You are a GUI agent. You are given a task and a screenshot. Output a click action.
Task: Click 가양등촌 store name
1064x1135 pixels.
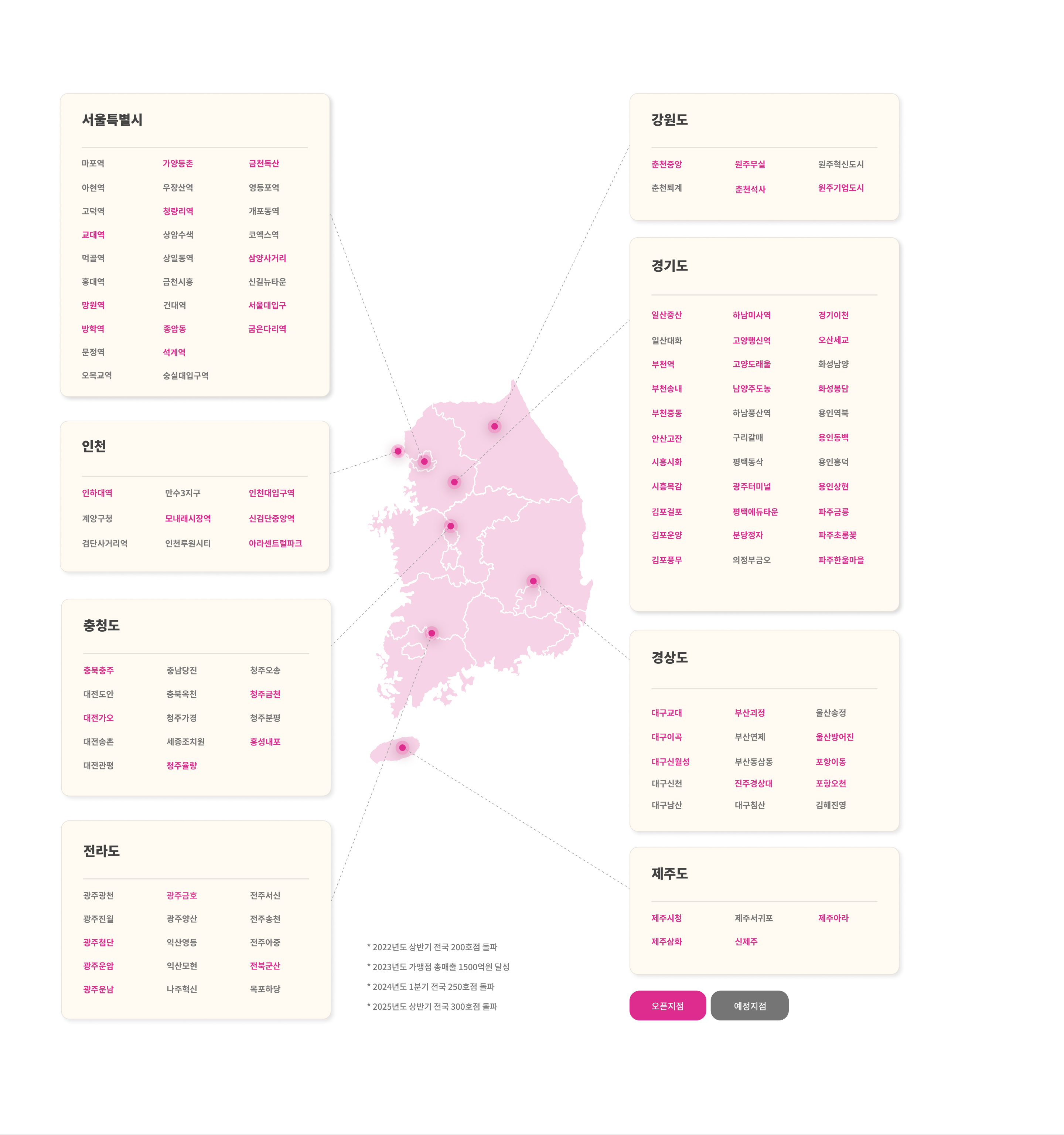point(178,163)
